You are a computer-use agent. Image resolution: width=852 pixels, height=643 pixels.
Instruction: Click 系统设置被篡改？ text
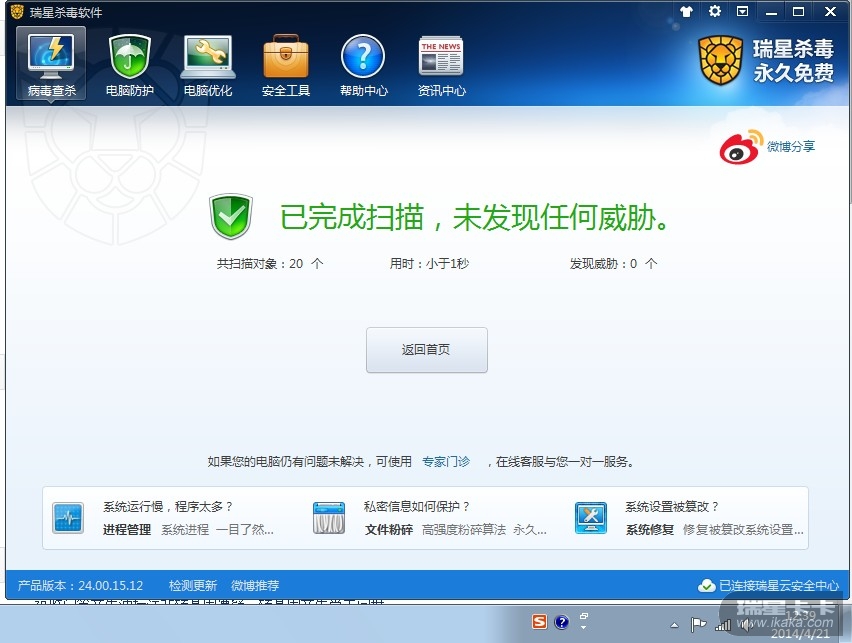click(x=672, y=507)
